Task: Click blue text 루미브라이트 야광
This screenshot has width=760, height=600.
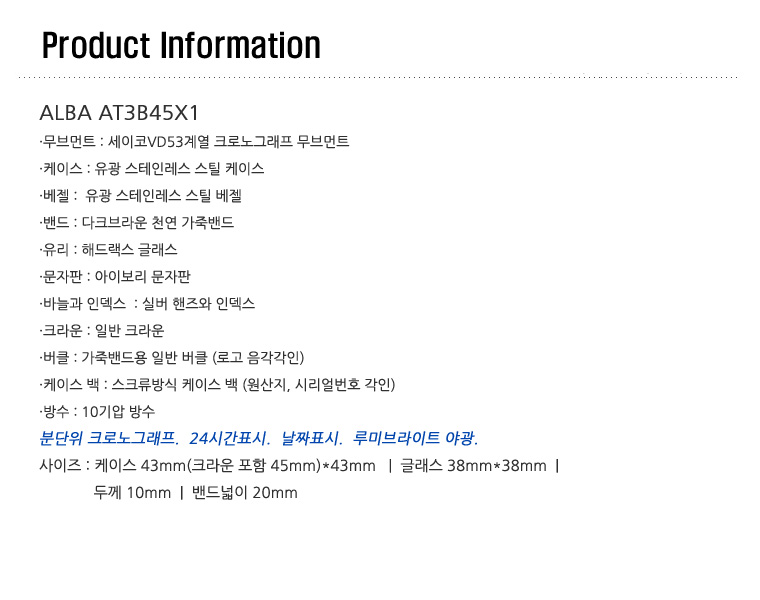Action: [415, 438]
